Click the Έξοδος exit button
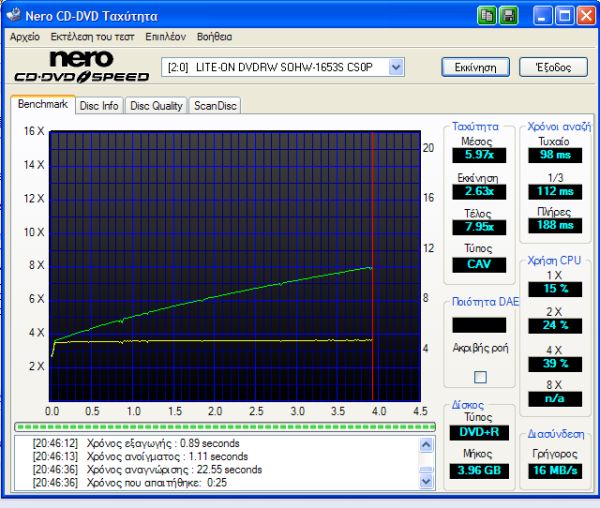600x508 pixels. pyautogui.click(x=553, y=67)
